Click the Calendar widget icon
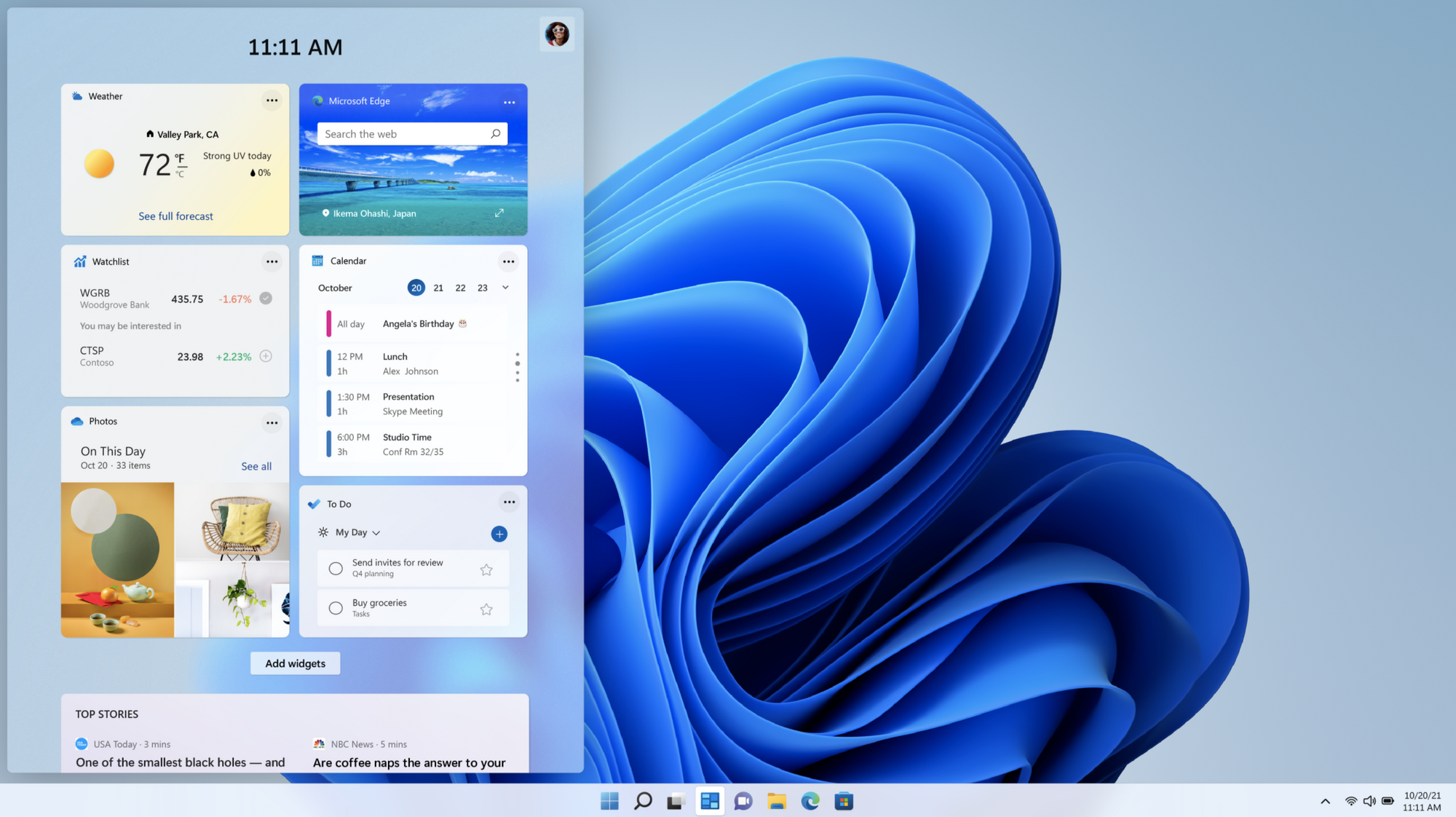The width and height of the screenshot is (1456, 817). (315, 260)
